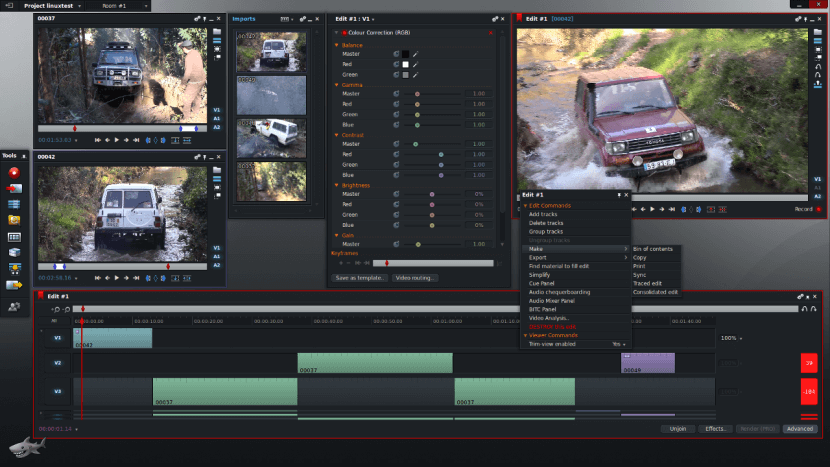Toggle V1 track button in 00037 viewer
Image resolution: width=830 pixels, height=467 pixels.
[216, 110]
